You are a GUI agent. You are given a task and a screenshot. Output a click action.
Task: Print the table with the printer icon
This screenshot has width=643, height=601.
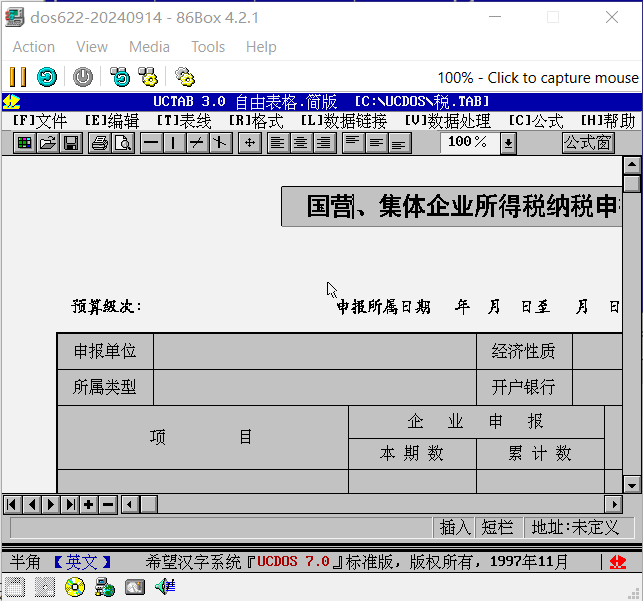pos(99,143)
